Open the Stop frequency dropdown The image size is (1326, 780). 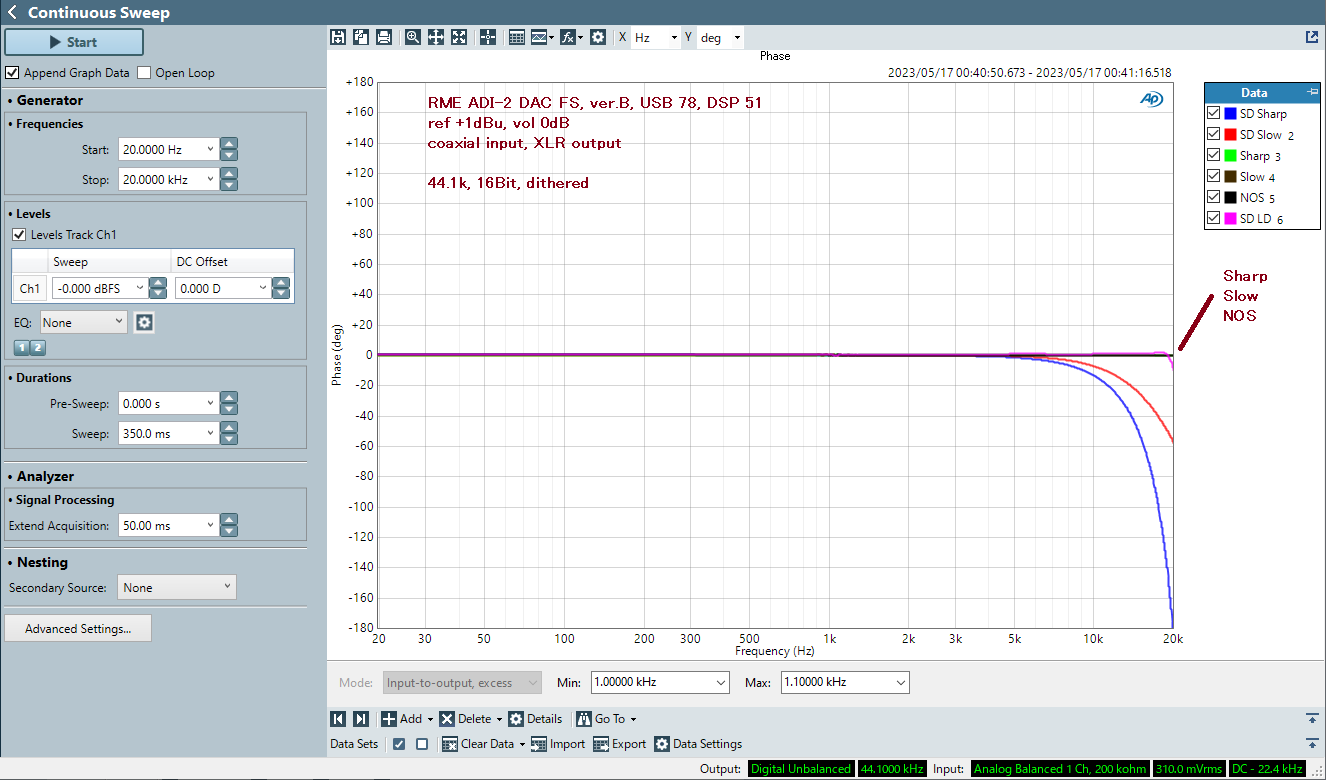209,180
